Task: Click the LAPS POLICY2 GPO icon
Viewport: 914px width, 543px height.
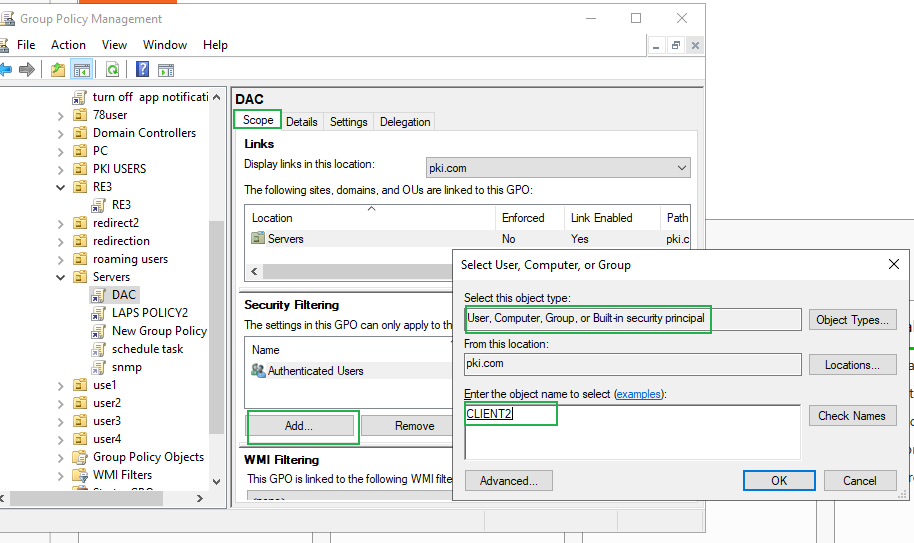Action: pos(98,313)
